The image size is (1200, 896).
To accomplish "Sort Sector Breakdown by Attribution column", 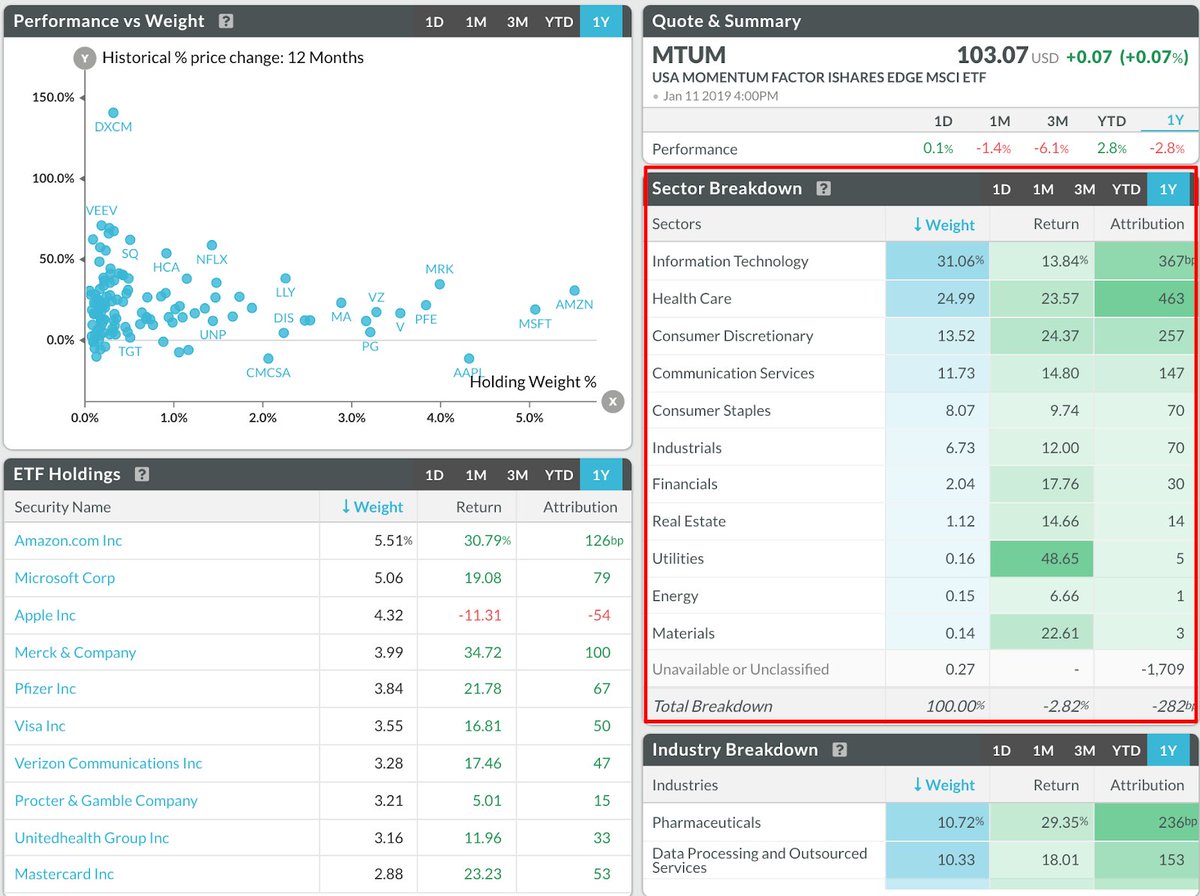I will 1146,224.
